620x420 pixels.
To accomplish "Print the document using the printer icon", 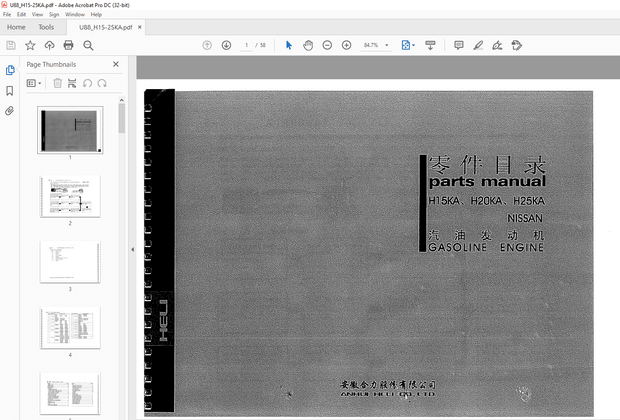I will (68, 45).
